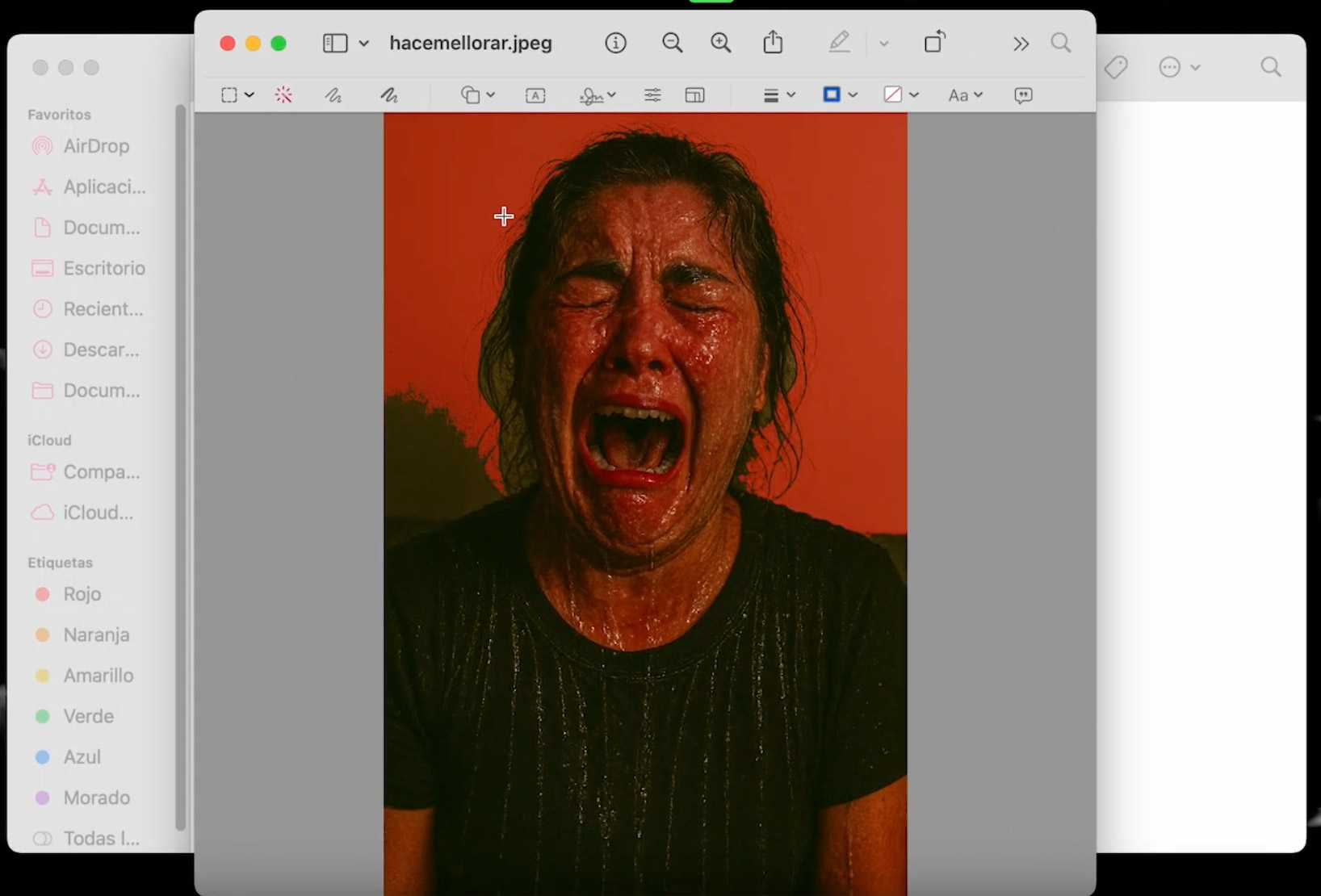The width and height of the screenshot is (1321, 896).
Task: Toggle the sidebar view button
Action: click(335, 43)
